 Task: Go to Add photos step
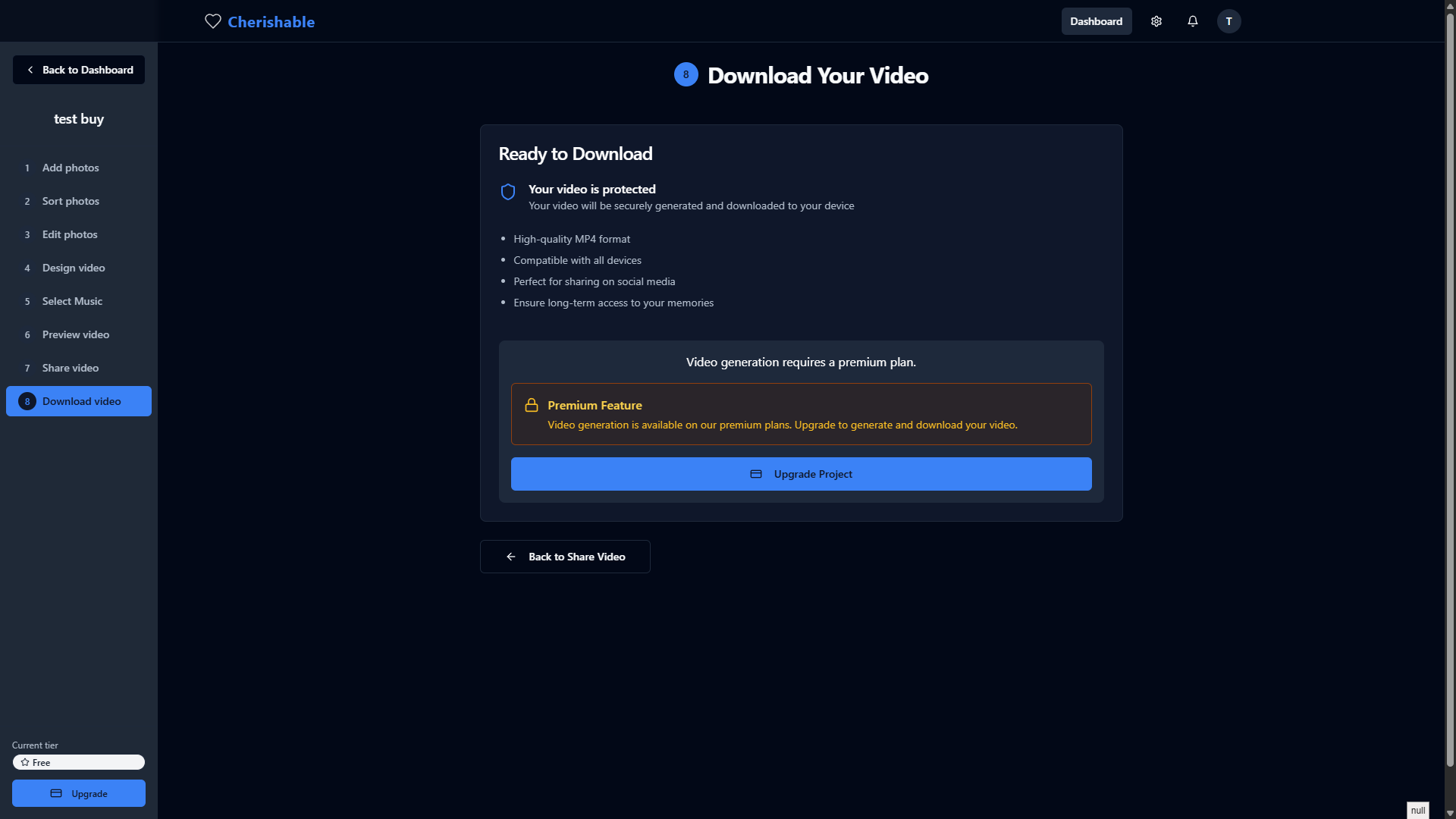[x=71, y=168]
